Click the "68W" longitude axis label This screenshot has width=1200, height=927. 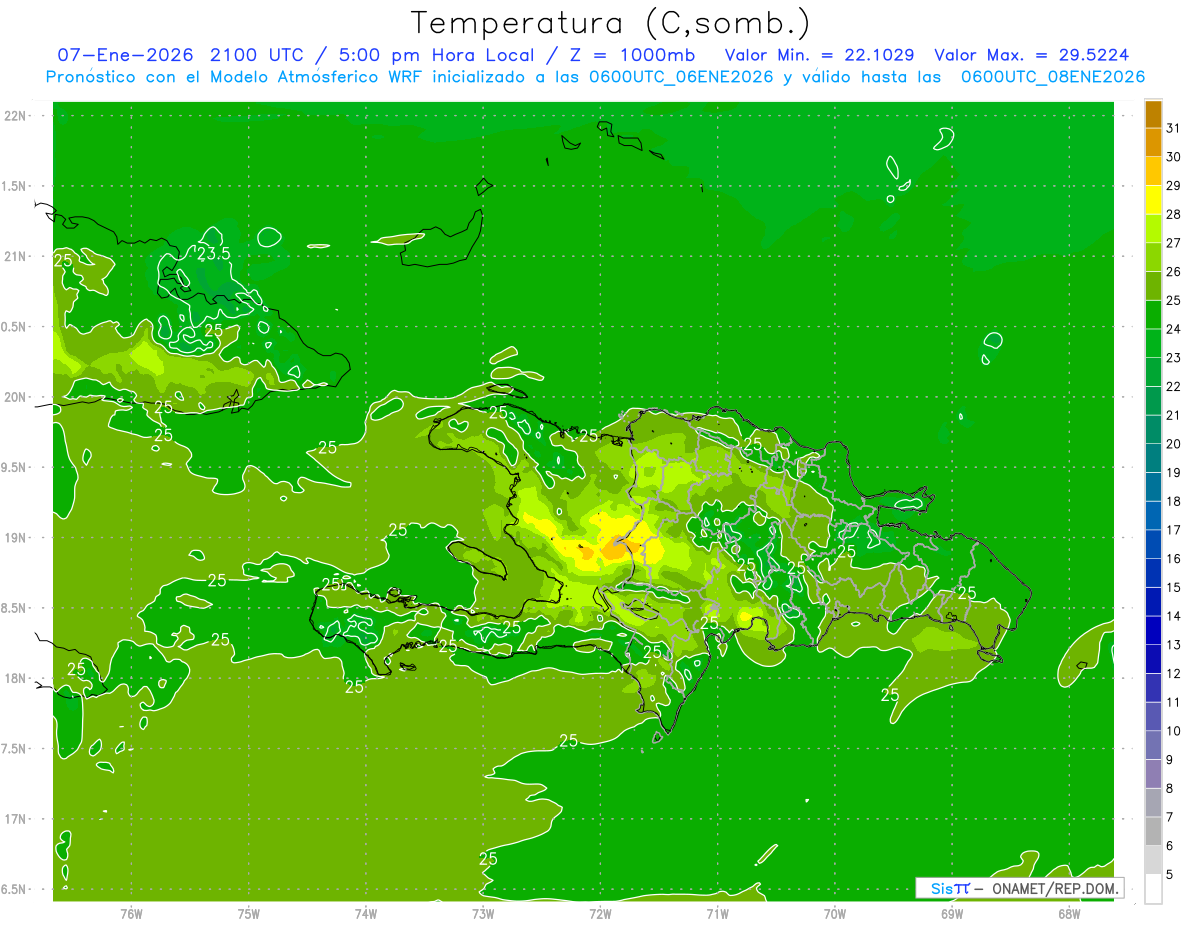pyautogui.click(x=1069, y=913)
